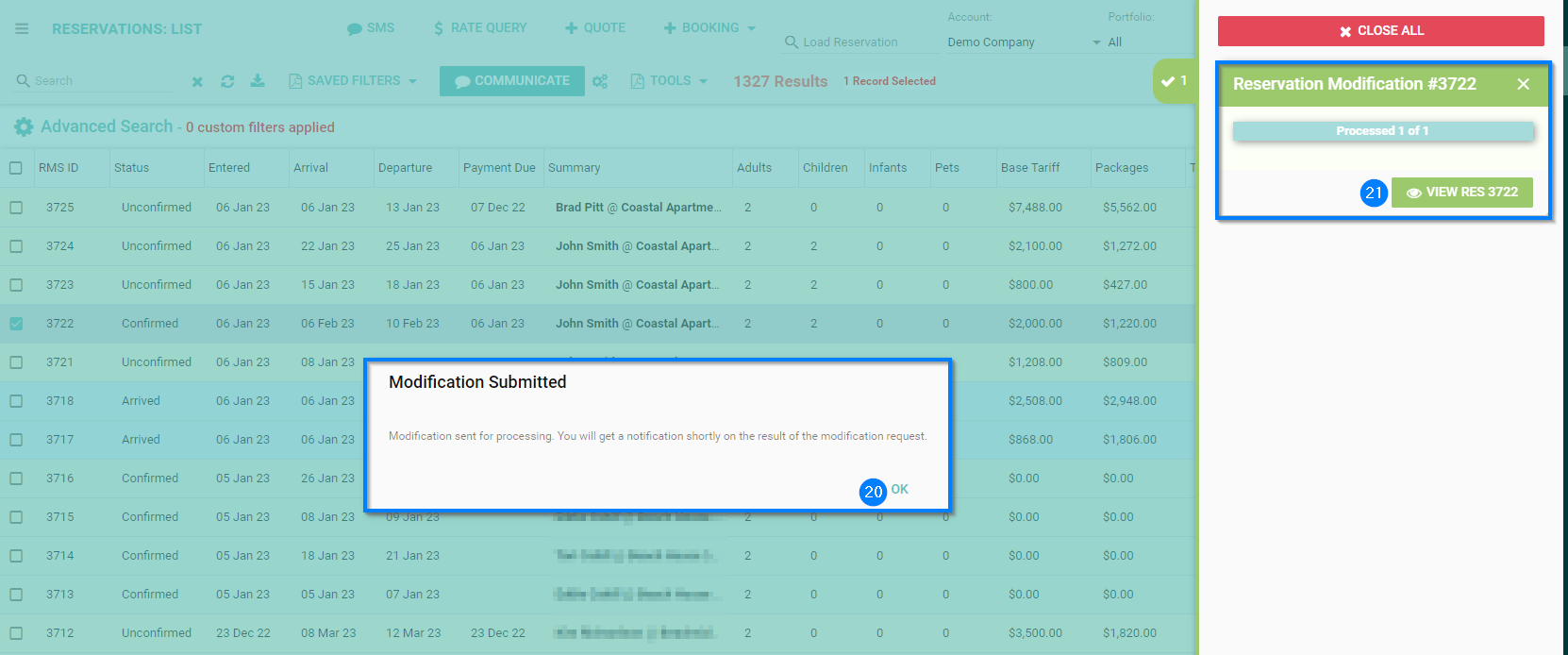
Task: Uncheck the checkbox for reservation 3722
Action: point(16,324)
